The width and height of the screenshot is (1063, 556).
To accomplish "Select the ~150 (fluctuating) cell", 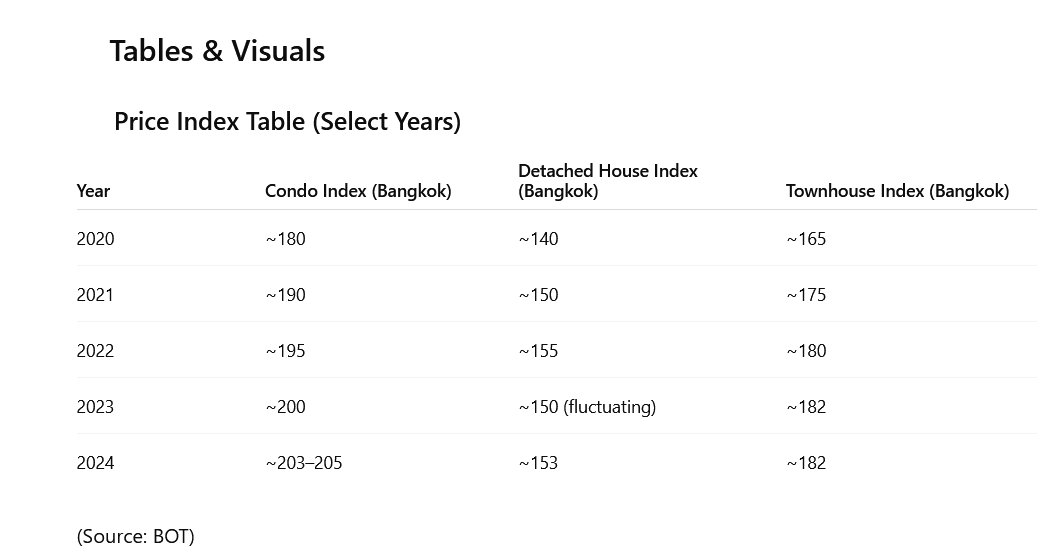I will tap(587, 407).
